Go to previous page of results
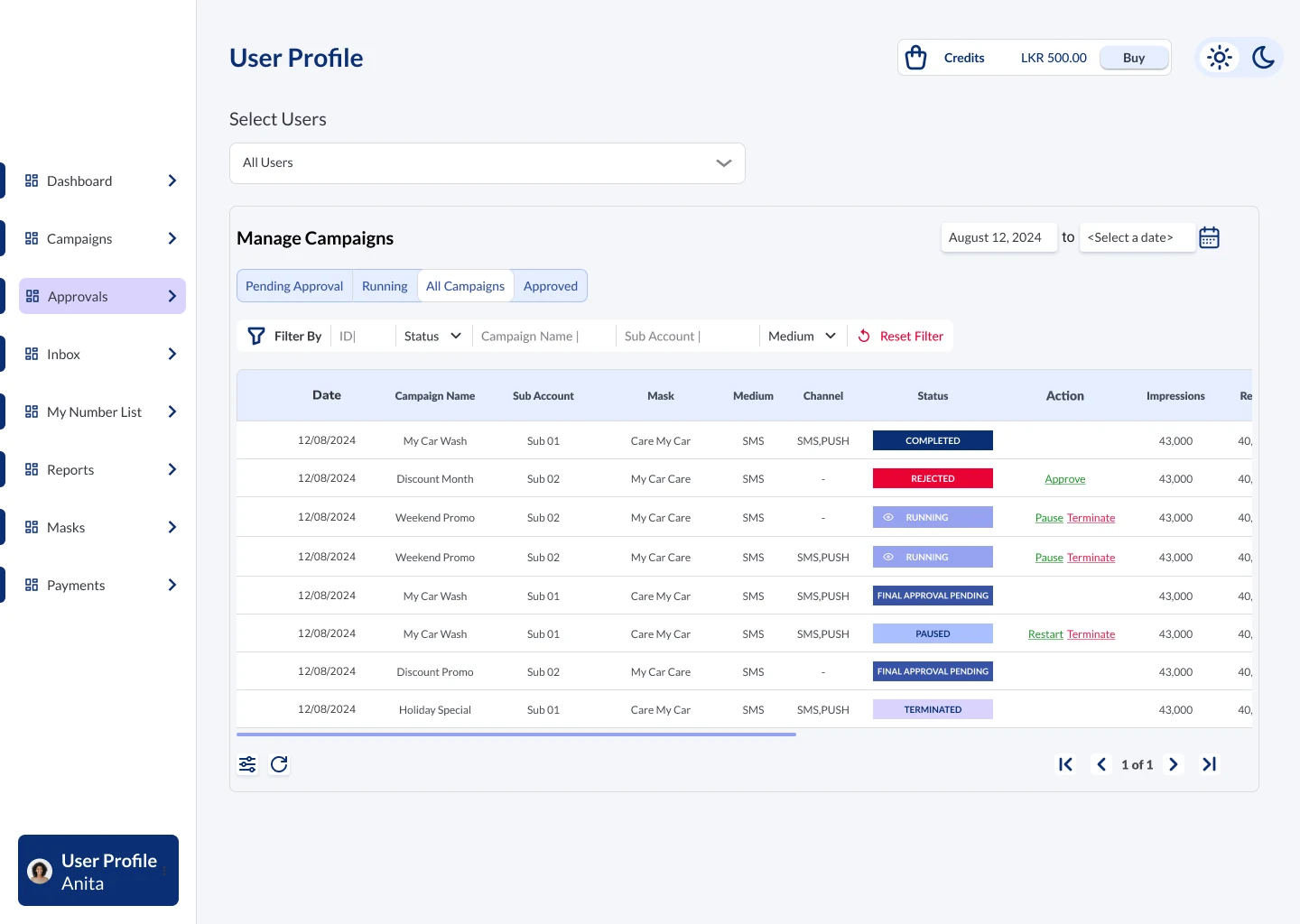This screenshot has height=924, width=1300. pyautogui.click(x=1100, y=764)
